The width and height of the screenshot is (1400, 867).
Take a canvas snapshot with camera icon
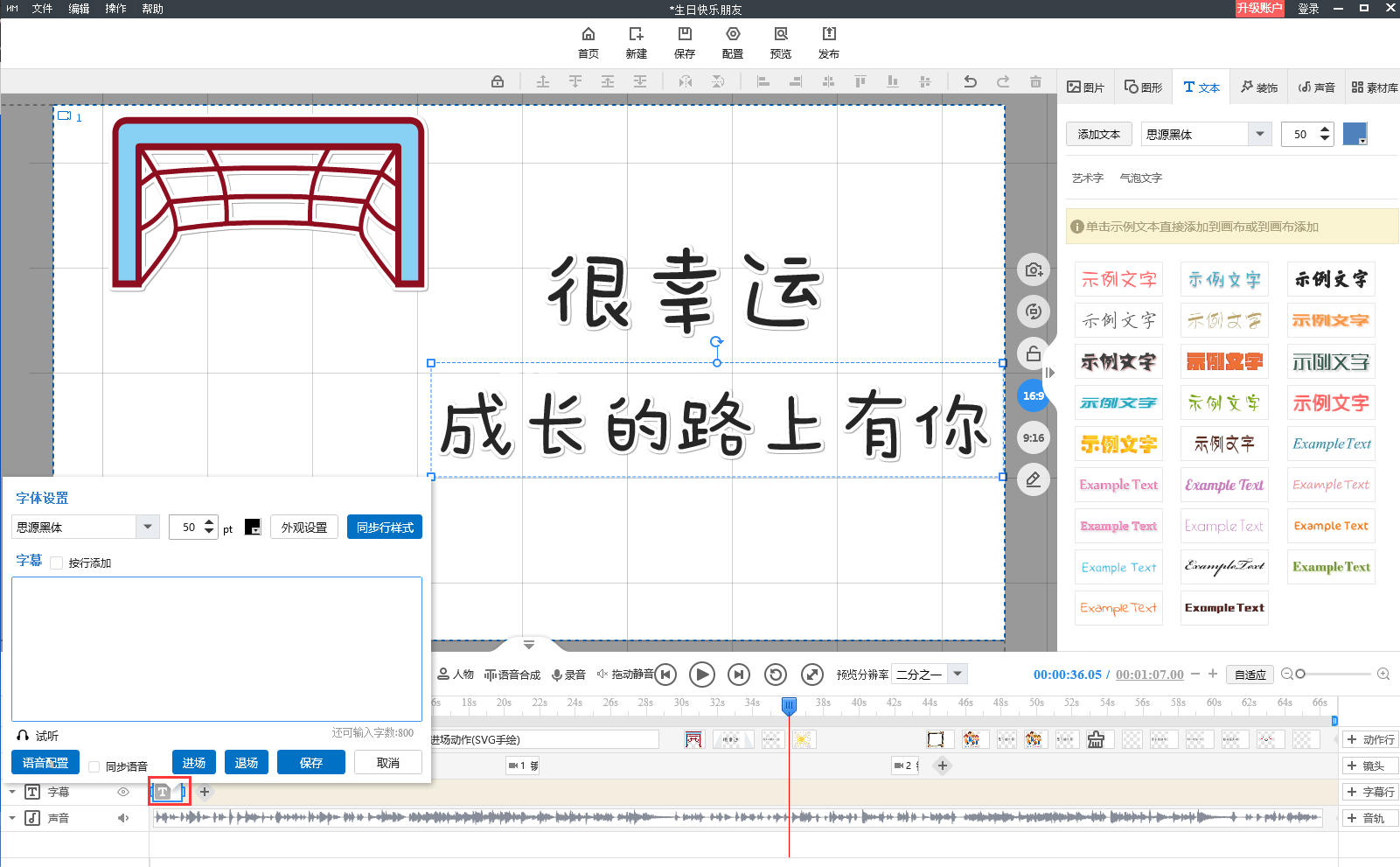click(1034, 269)
